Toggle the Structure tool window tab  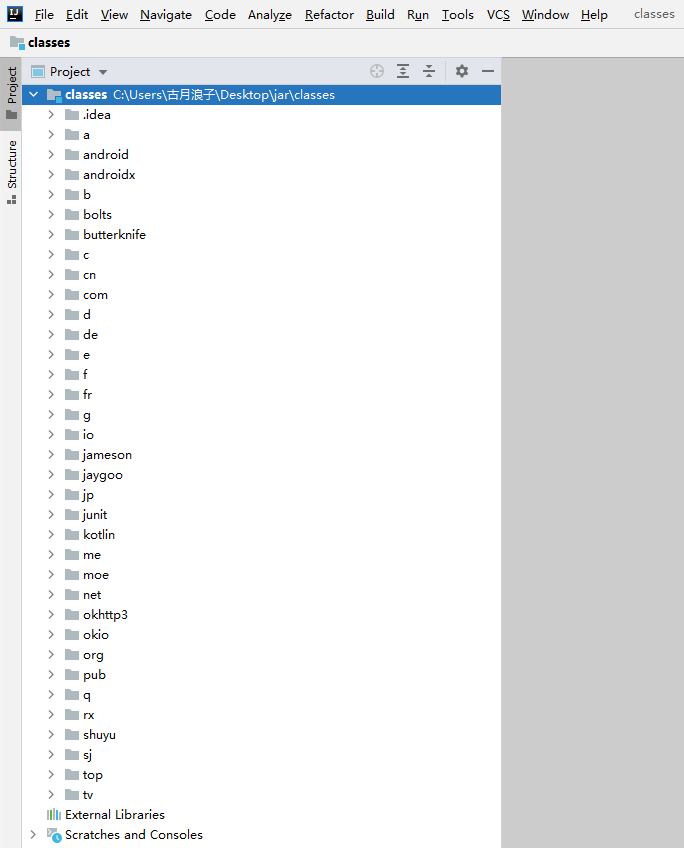coord(11,172)
